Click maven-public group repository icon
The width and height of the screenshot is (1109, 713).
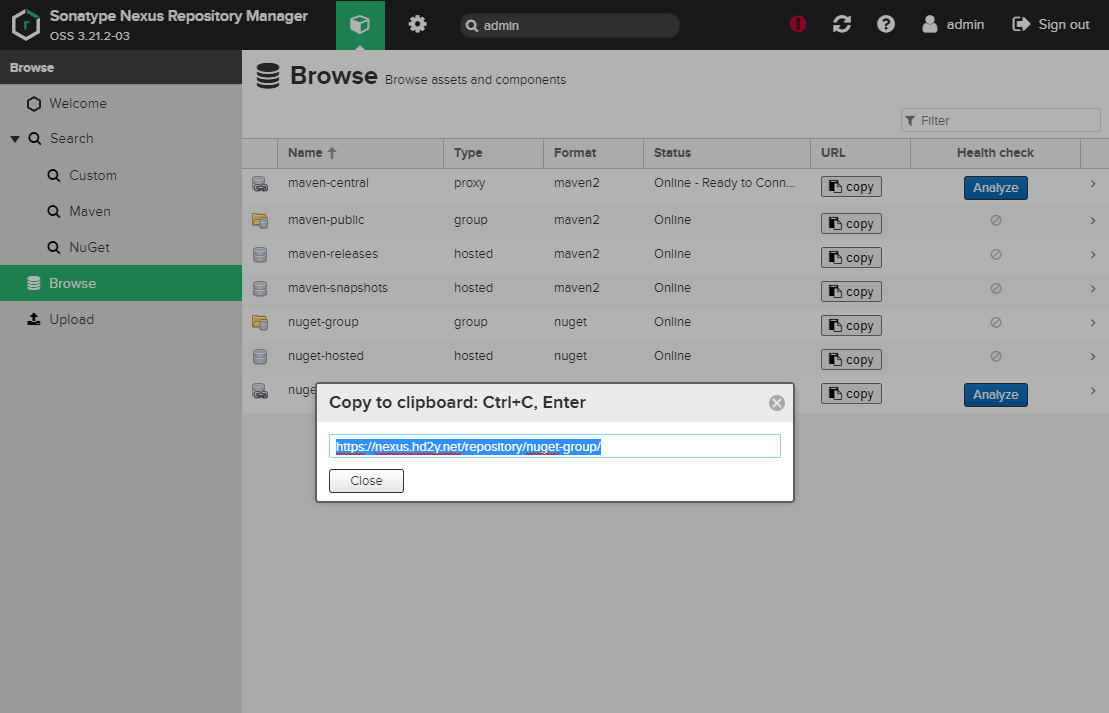(x=260, y=221)
